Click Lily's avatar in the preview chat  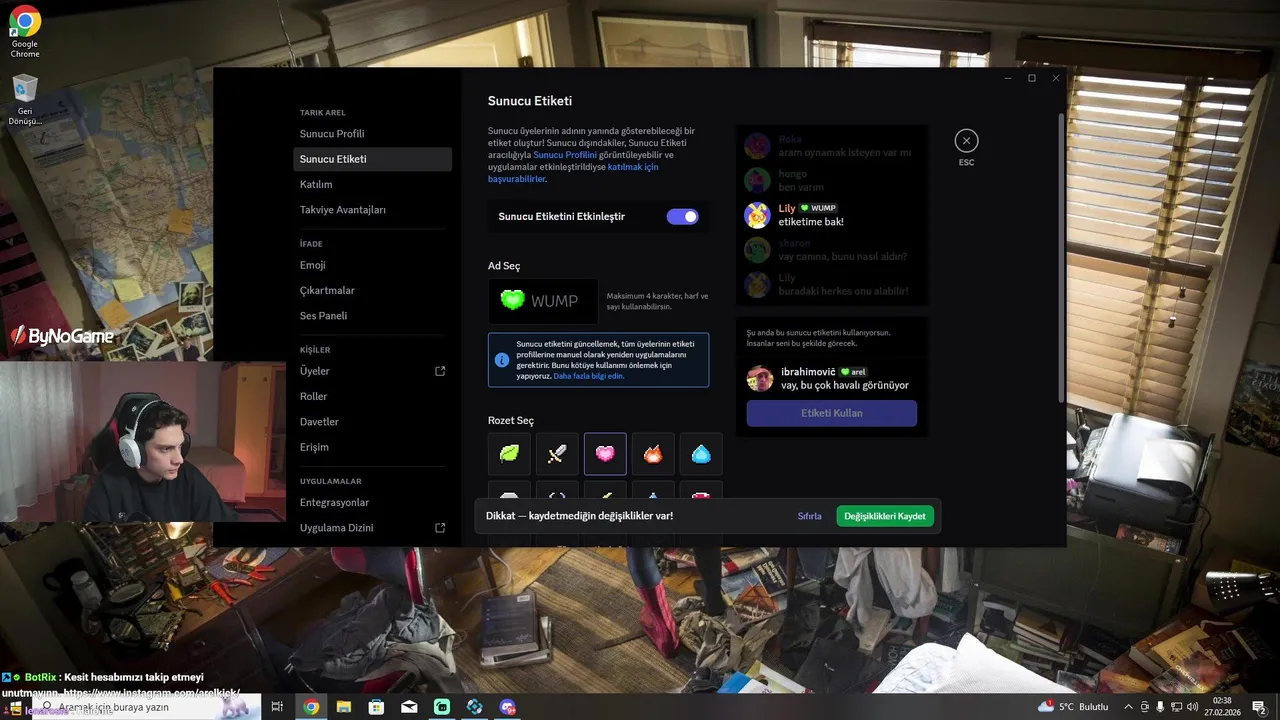coord(757,215)
